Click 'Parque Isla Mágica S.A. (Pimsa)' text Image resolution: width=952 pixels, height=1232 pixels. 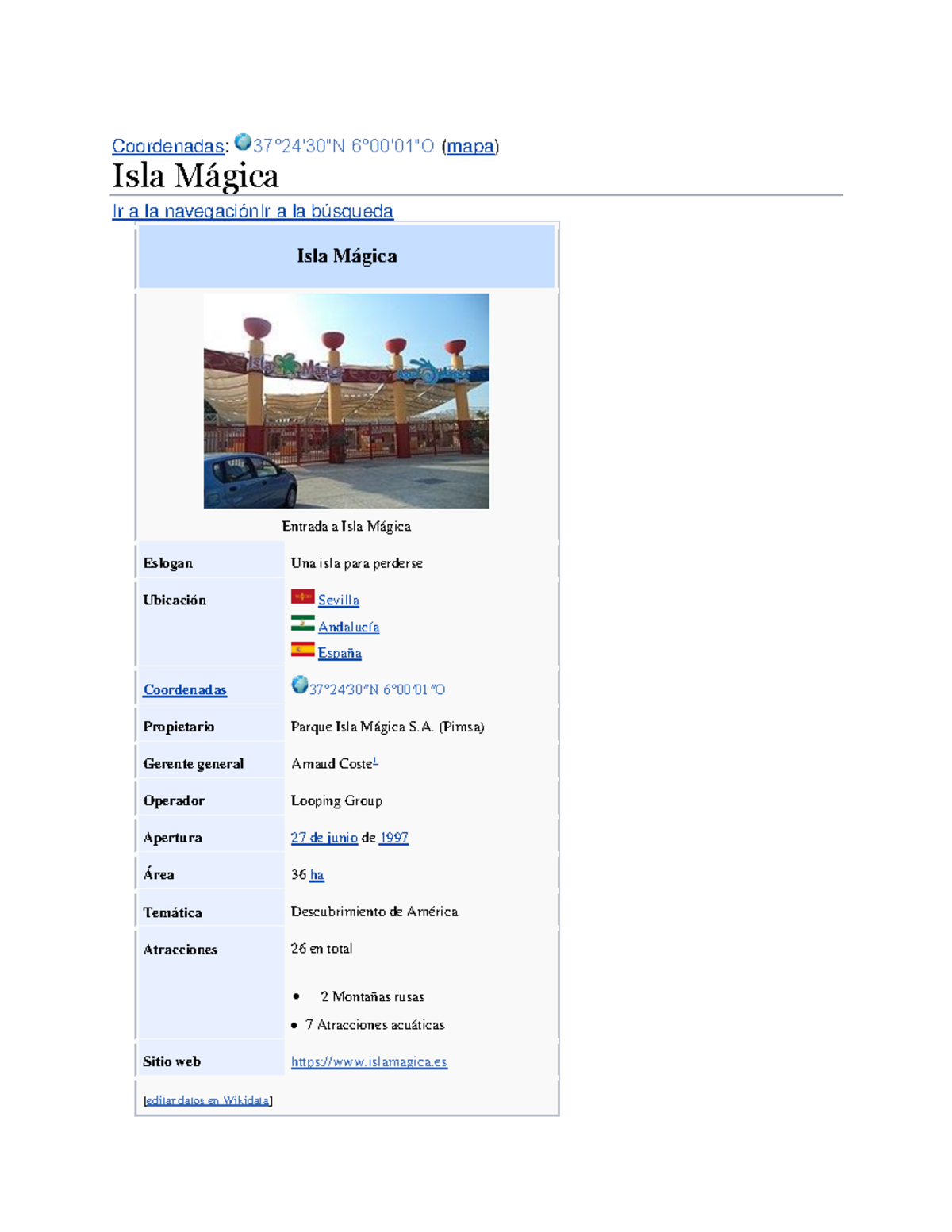tap(388, 727)
